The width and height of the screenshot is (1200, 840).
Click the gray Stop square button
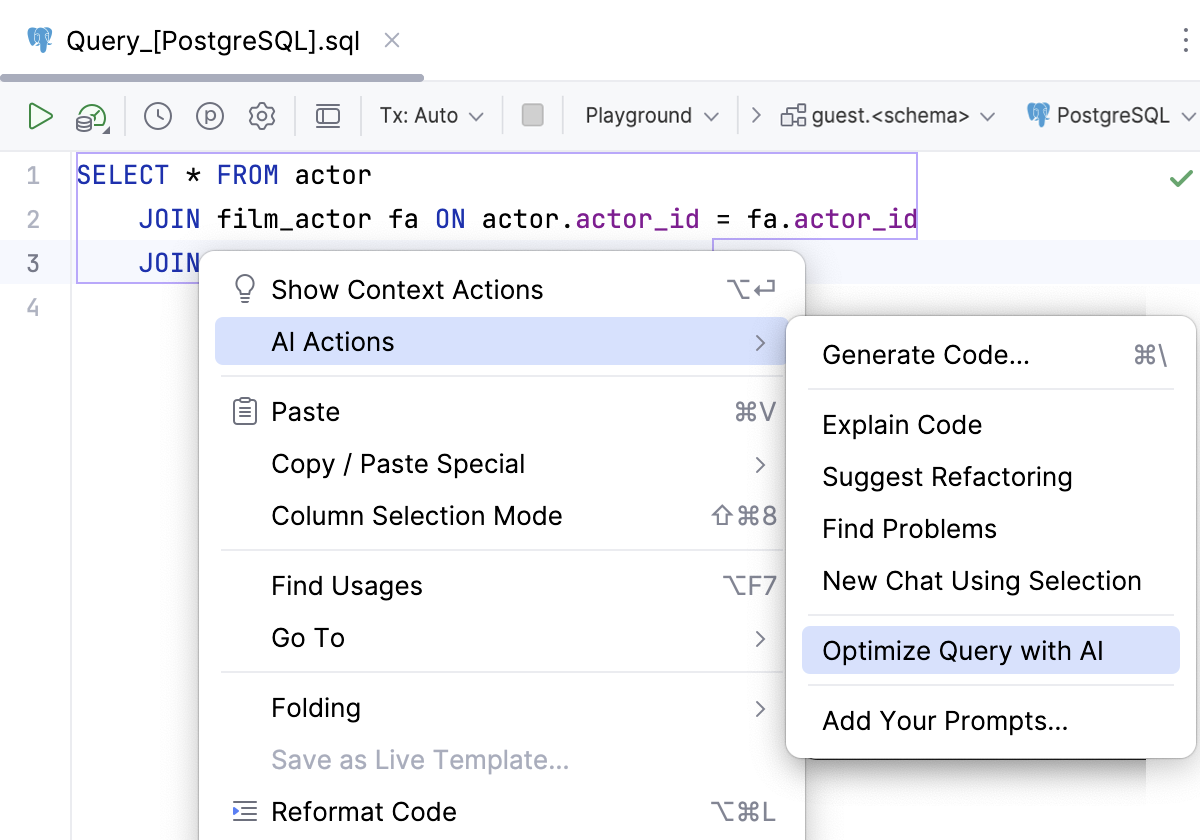(533, 115)
